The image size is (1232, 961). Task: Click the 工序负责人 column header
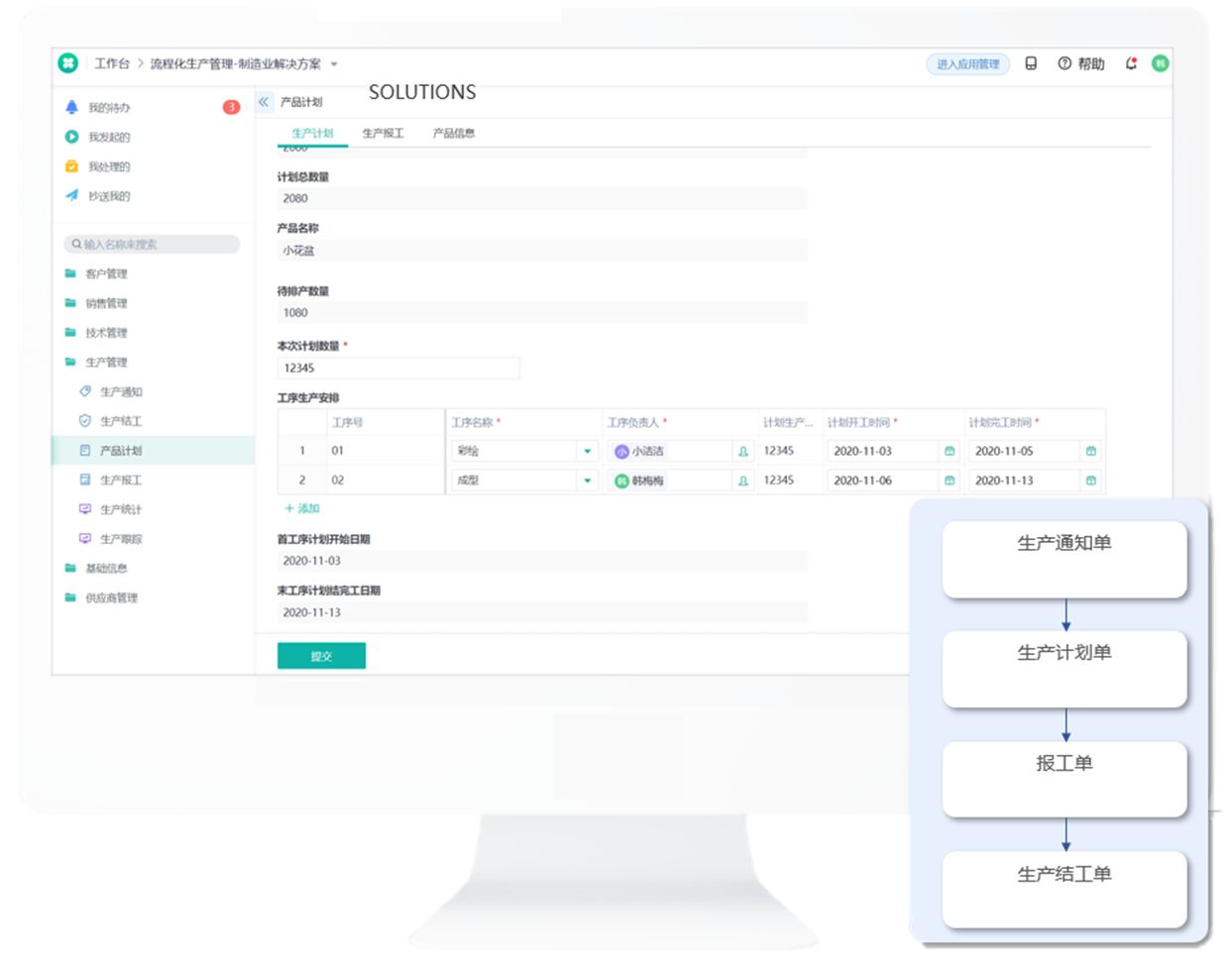point(636,422)
